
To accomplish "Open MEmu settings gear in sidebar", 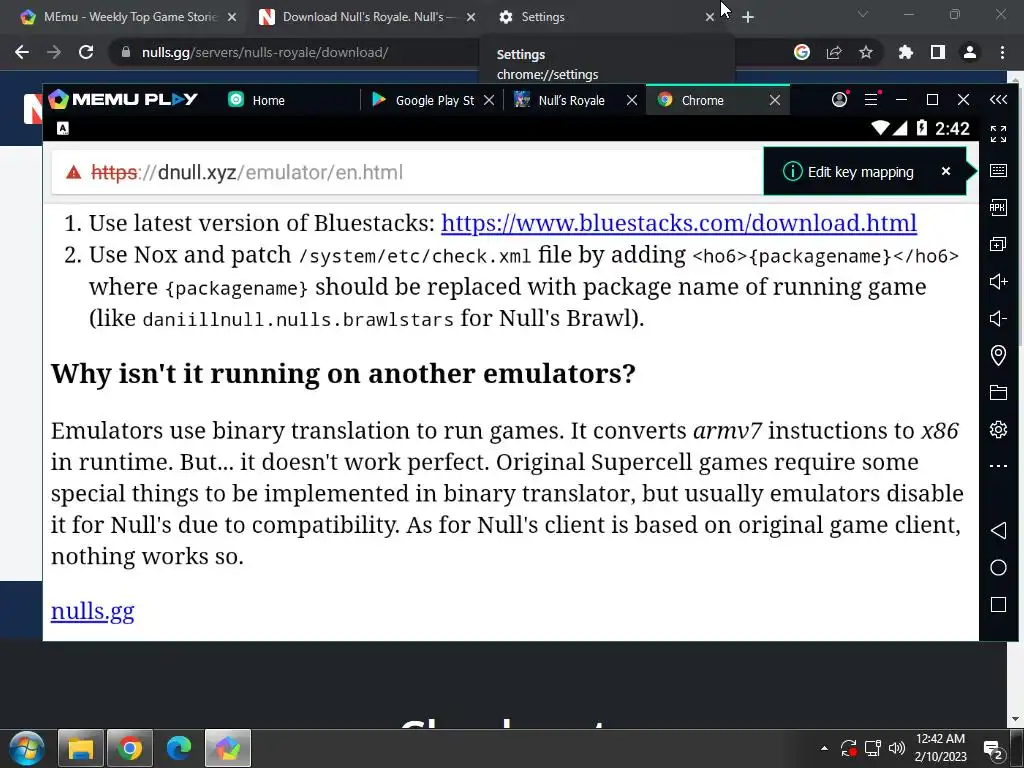I will pos(998,430).
